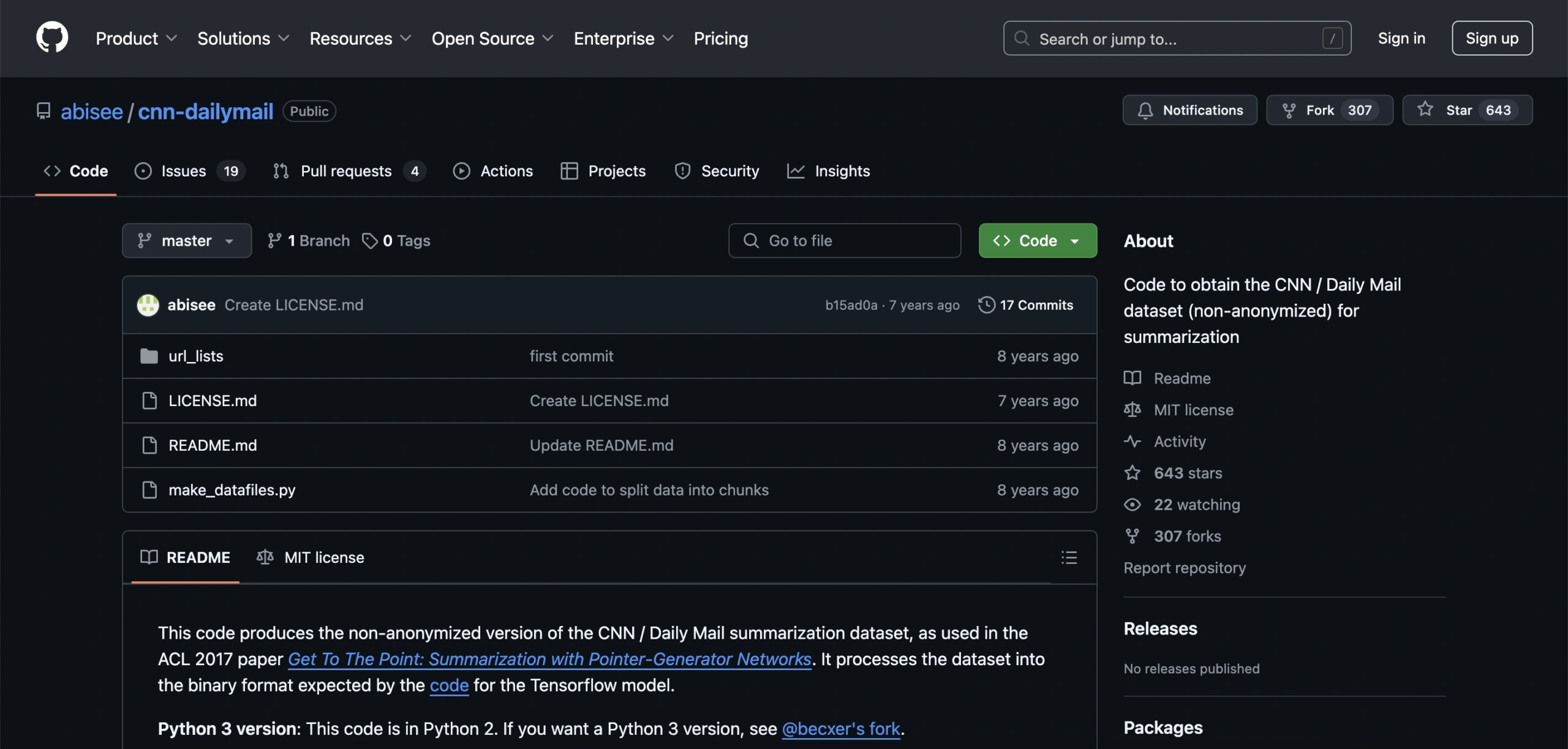Click the star icon beside 643 stars
Image resolution: width=1568 pixels, height=749 pixels.
point(1133,473)
